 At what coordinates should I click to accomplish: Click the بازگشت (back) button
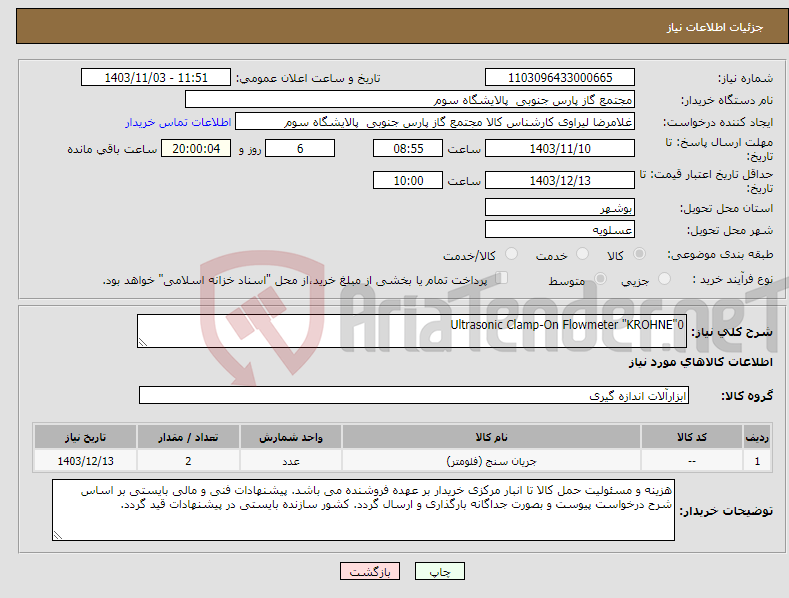(370, 571)
